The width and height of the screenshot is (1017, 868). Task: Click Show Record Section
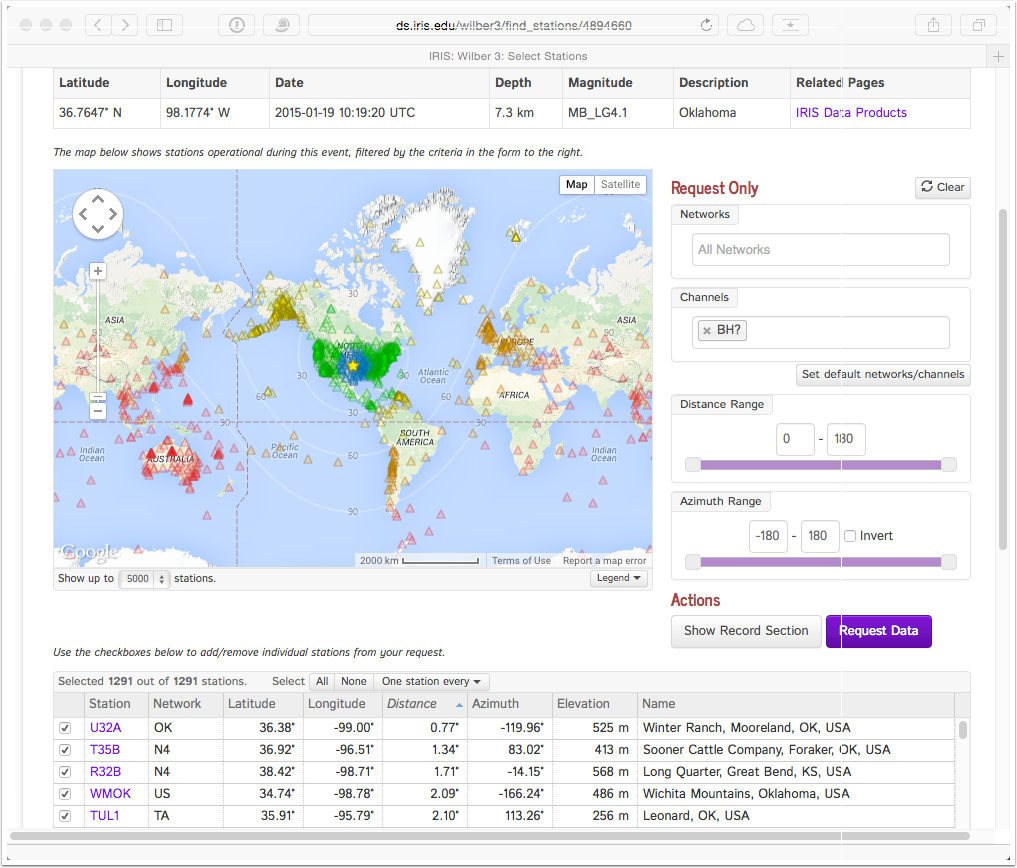pyautogui.click(x=746, y=631)
